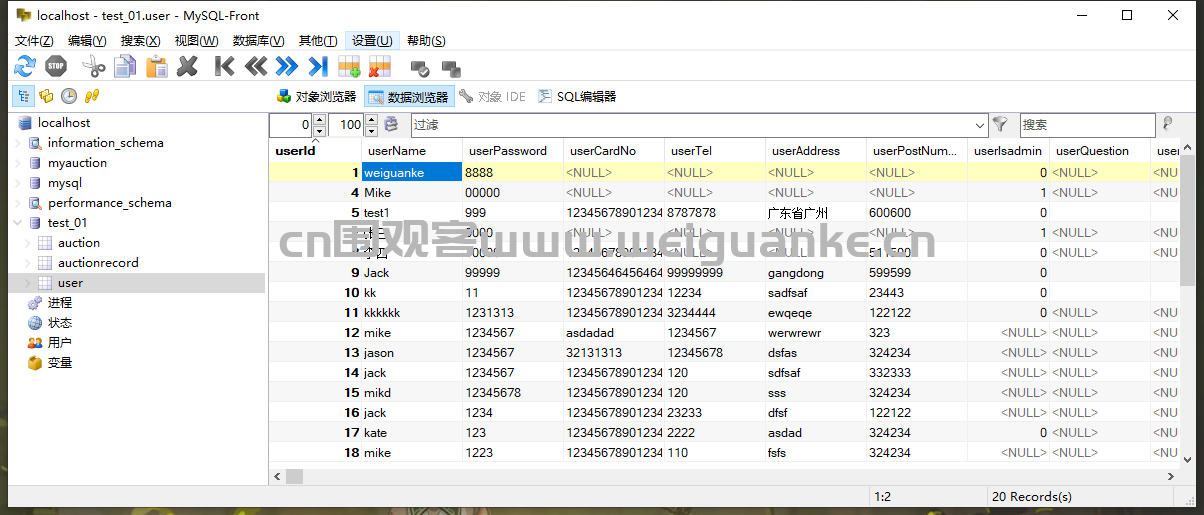Switch to 对象浏览器 object browser
Screen dimensions: 1204x515
point(316,97)
